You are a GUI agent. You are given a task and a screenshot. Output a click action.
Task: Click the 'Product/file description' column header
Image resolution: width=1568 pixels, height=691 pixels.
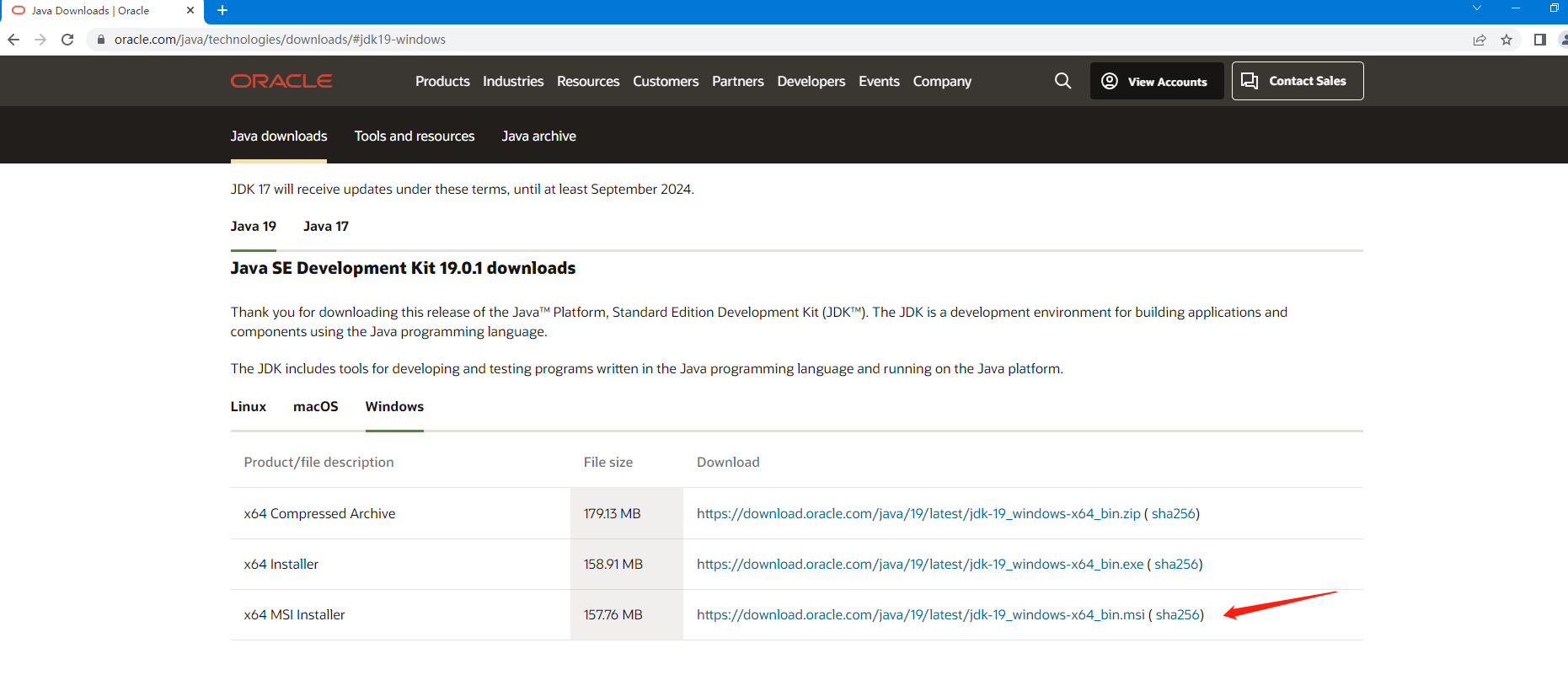(x=318, y=462)
